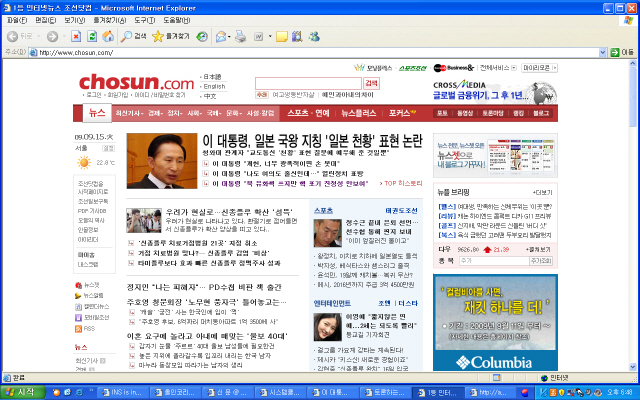
Task: Click the Forward arrow toolbar icon
Action: (52, 37)
